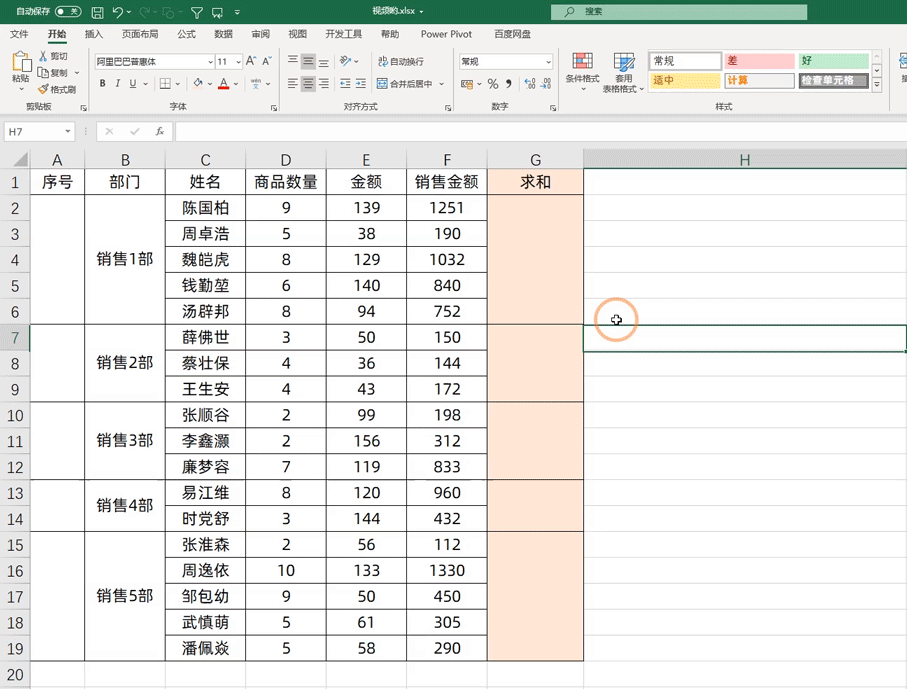Switch to the Power Pivot tab
The height and width of the screenshot is (689, 907).
(446, 34)
